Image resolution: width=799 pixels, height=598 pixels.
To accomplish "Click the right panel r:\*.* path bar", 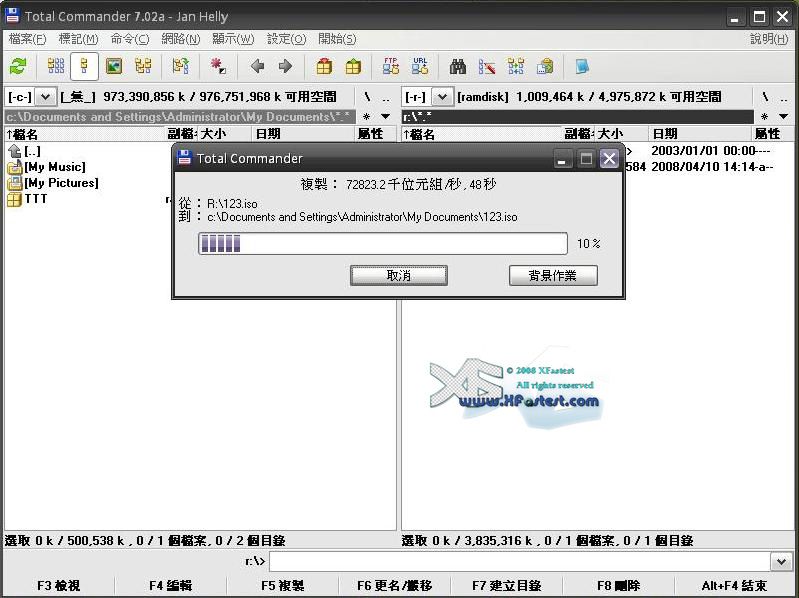I will click(577, 117).
